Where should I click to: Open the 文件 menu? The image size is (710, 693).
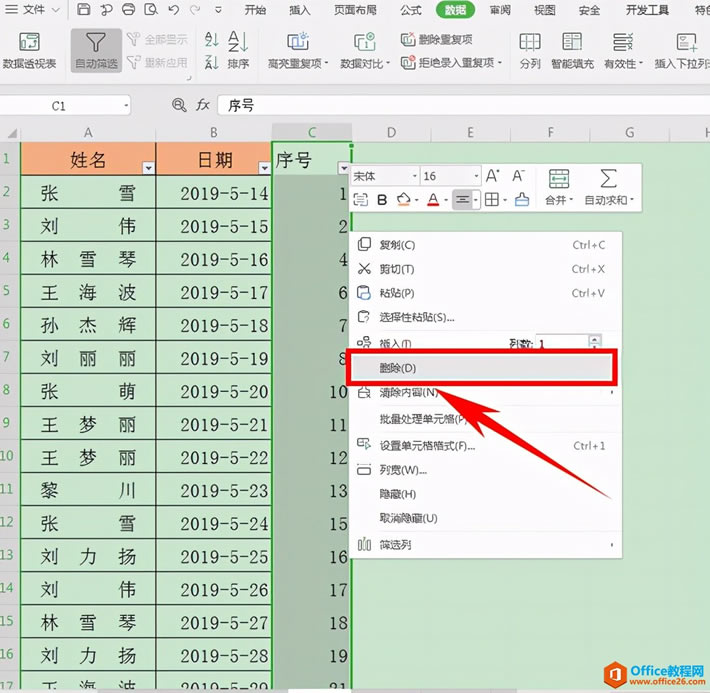click(32, 10)
